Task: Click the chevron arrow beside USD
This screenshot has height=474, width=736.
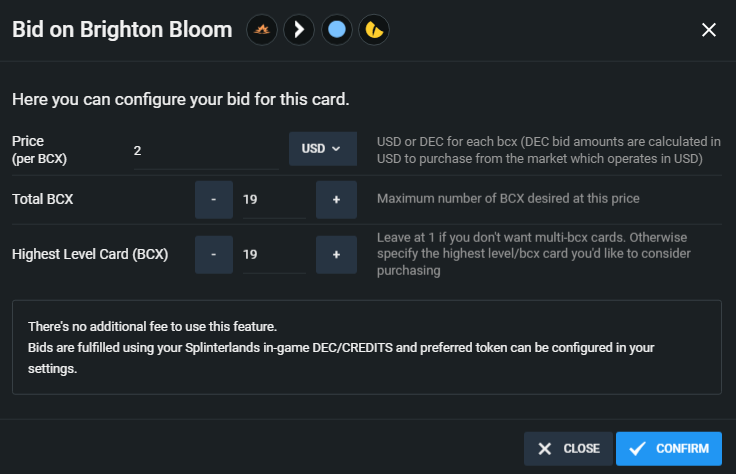Action: pos(336,149)
